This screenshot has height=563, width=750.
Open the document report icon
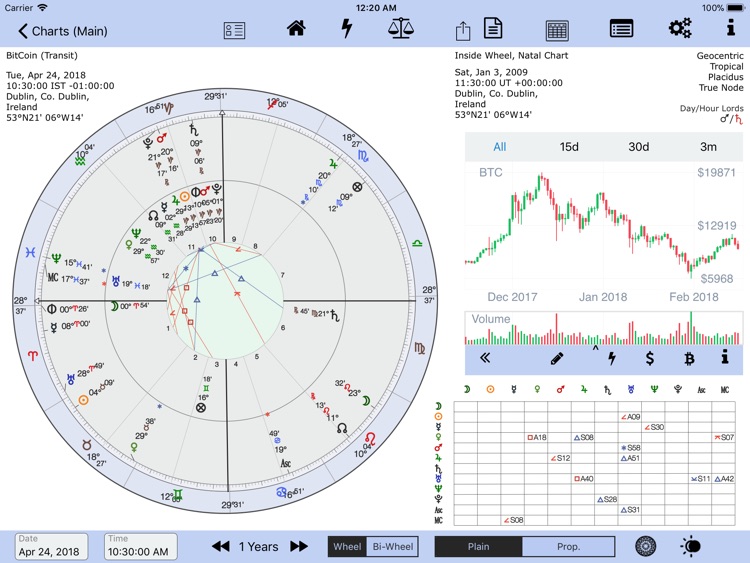[x=493, y=28]
